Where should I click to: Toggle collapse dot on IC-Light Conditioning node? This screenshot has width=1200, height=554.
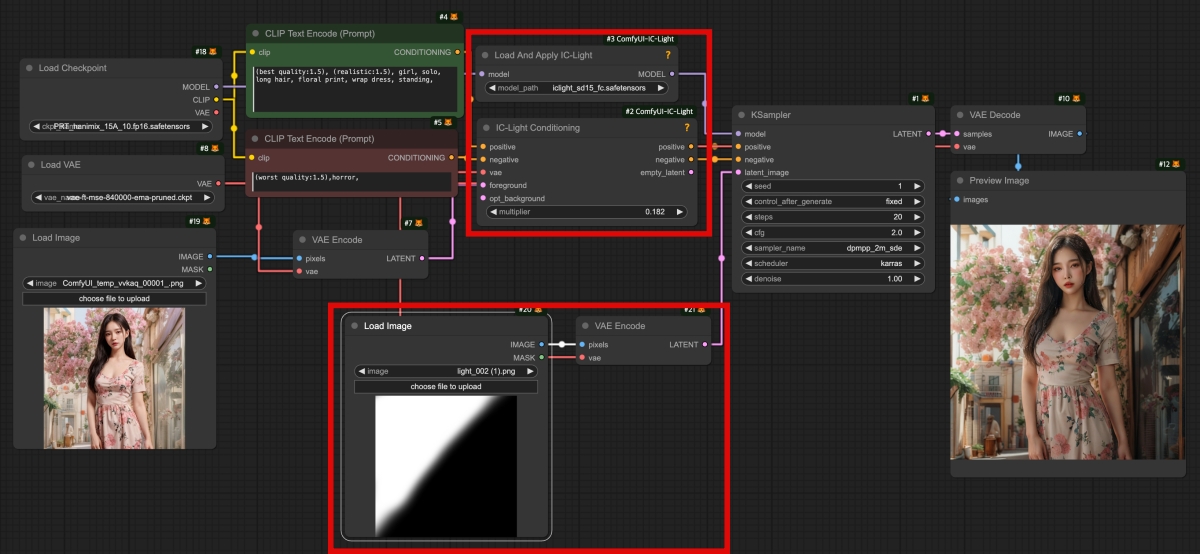click(x=484, y=128)
